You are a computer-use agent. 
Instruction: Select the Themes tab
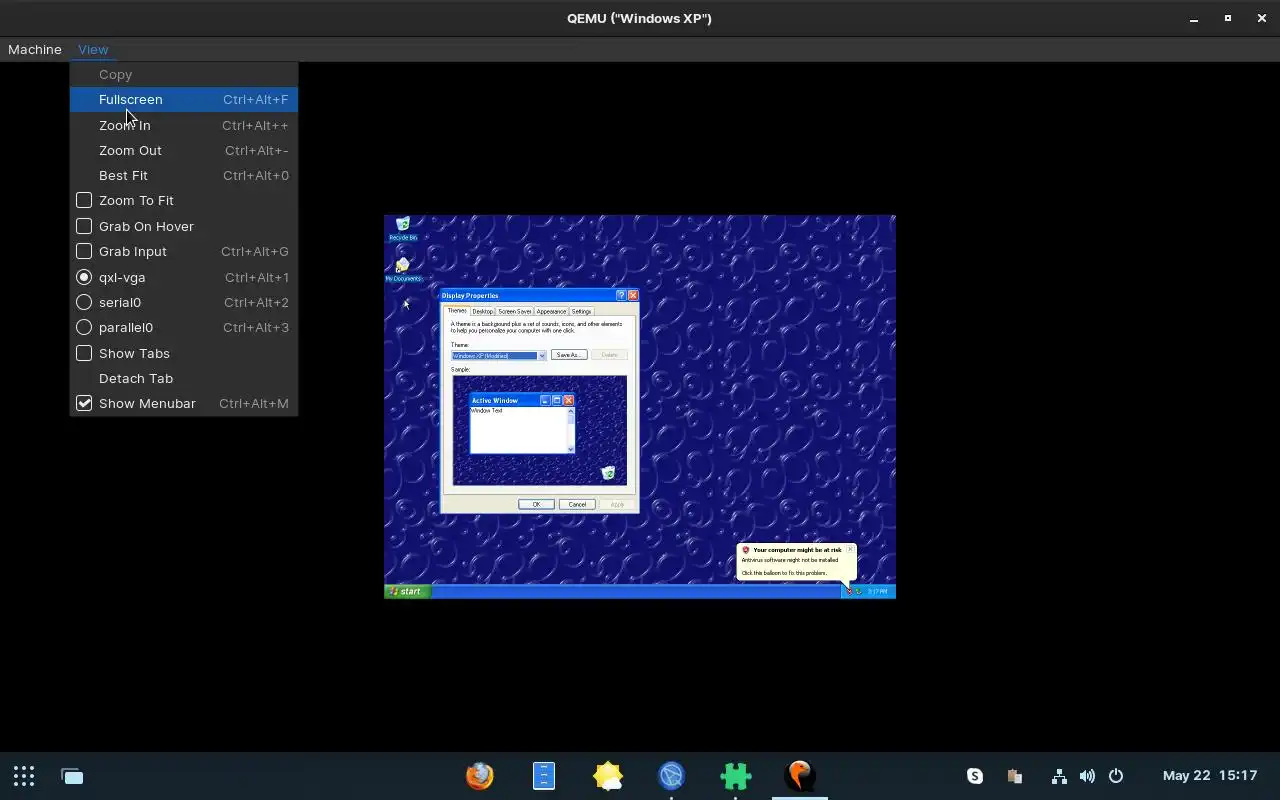pyautogui.click(x=457, y=310)
